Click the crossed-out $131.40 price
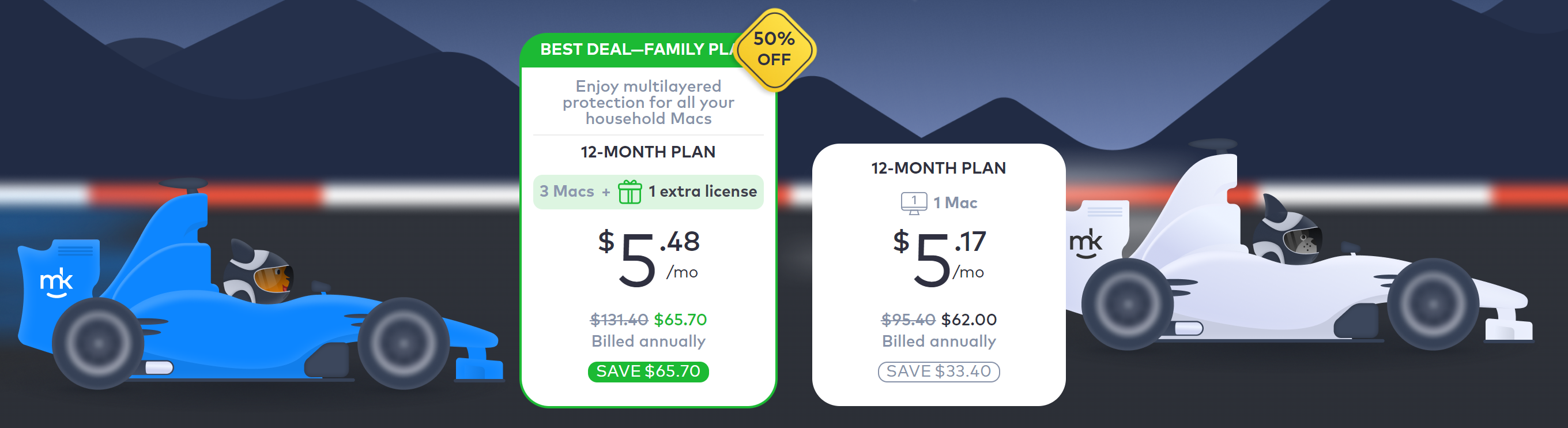This screenshot has width=1568, height=428. 619,320
